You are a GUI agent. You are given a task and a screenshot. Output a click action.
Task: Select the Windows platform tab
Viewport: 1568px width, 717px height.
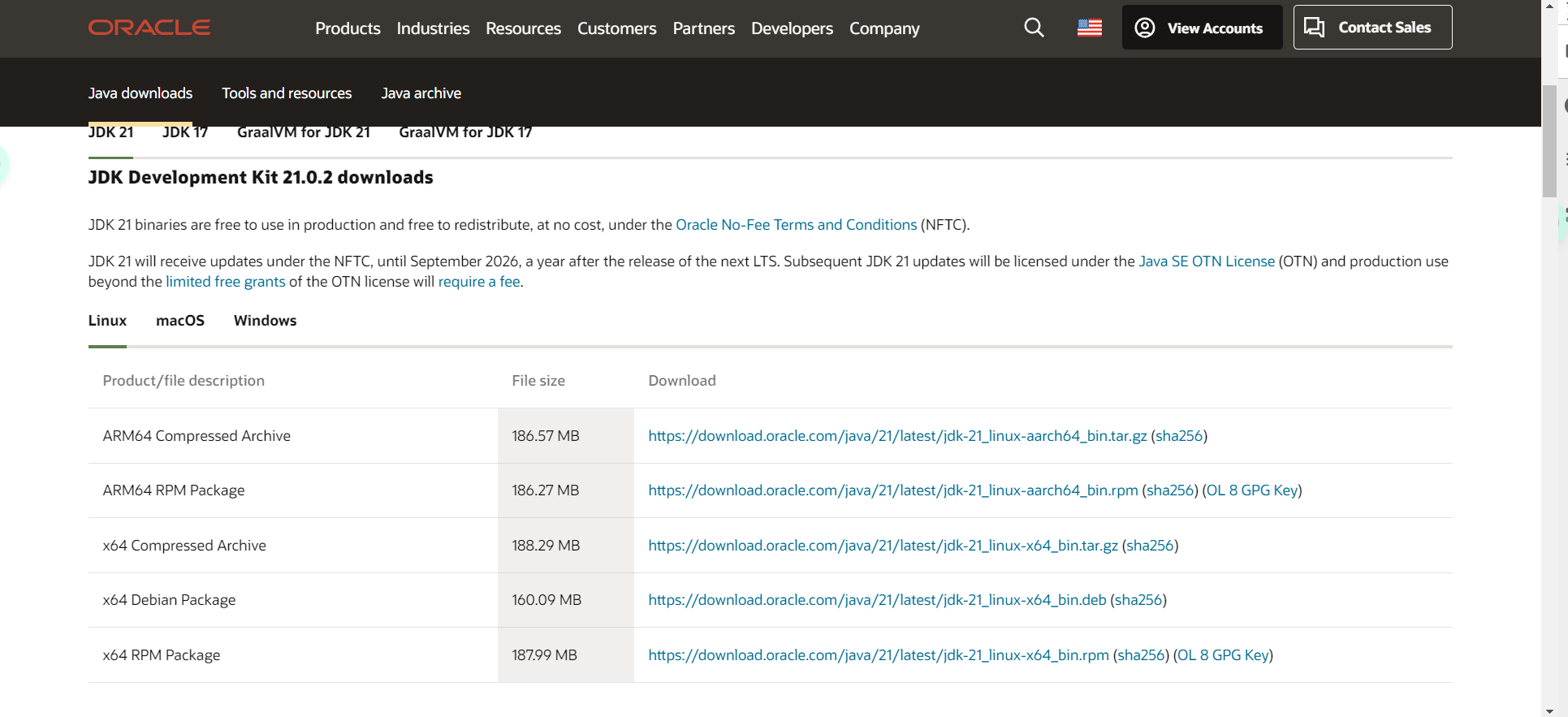pos(265,321)
